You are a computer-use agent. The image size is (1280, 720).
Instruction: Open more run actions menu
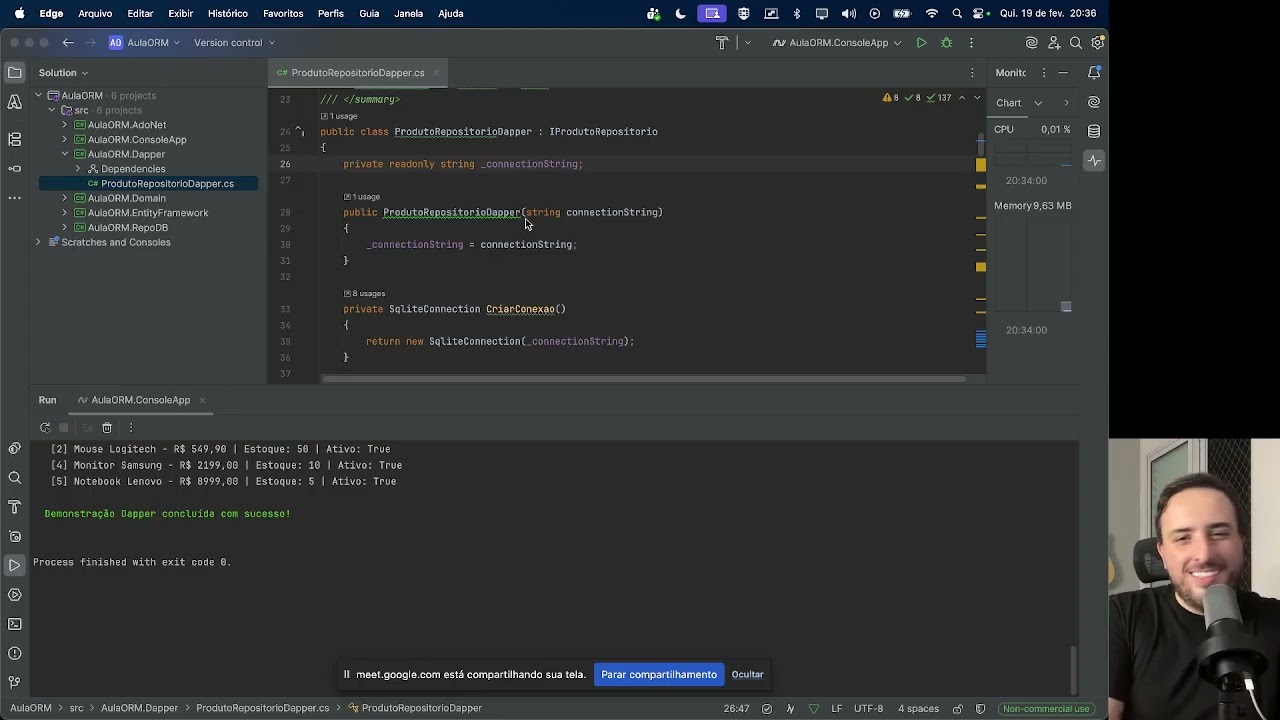[971, 43]
